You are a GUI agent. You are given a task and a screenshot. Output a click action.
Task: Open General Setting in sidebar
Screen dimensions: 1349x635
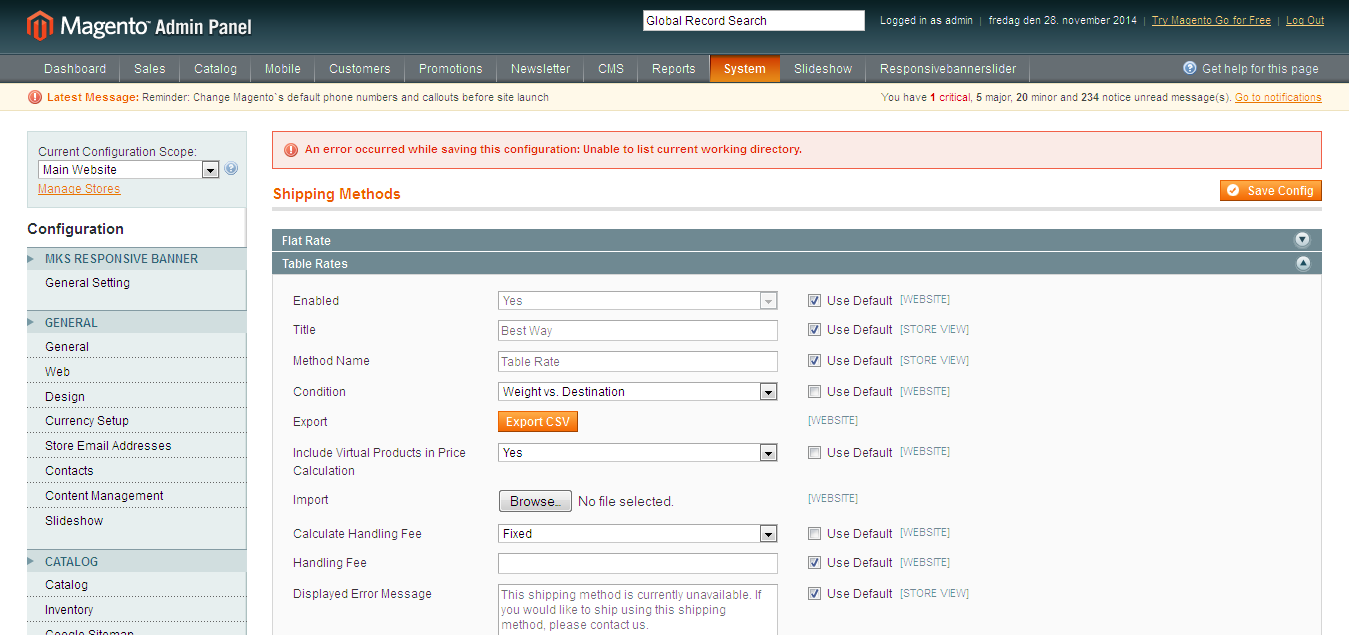pos(88,283)
